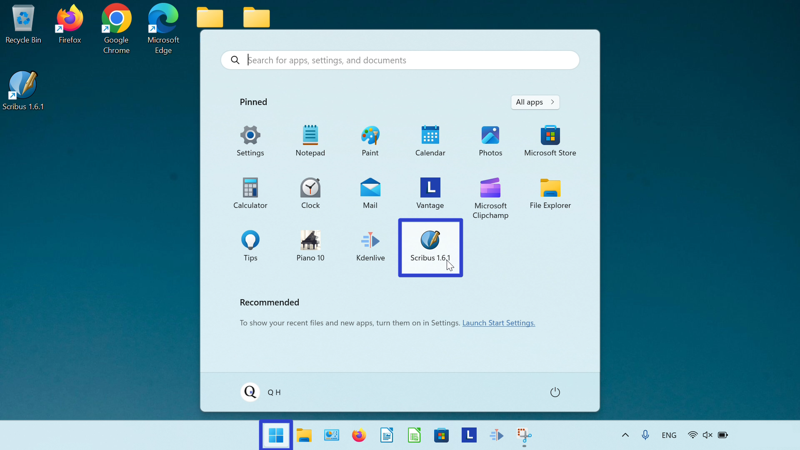Open File Explorer from pinned apps
This screenshot has height=450, width=800.
(550, 193)
